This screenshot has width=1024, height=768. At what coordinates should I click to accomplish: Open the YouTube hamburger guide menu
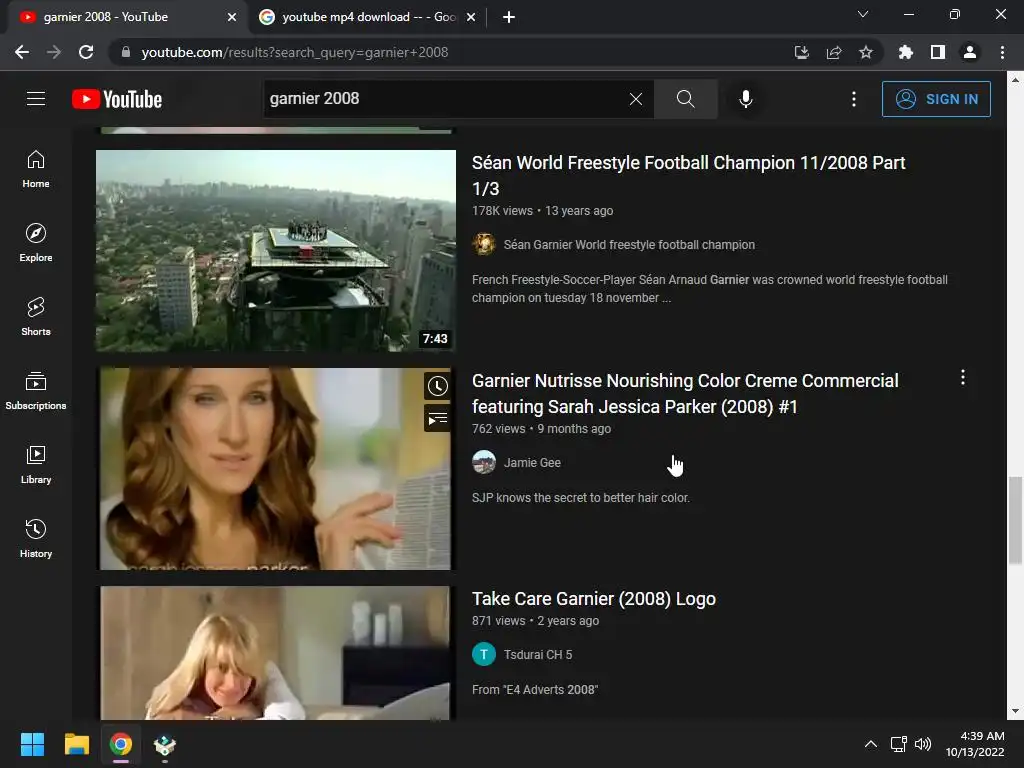pos(36,99)
